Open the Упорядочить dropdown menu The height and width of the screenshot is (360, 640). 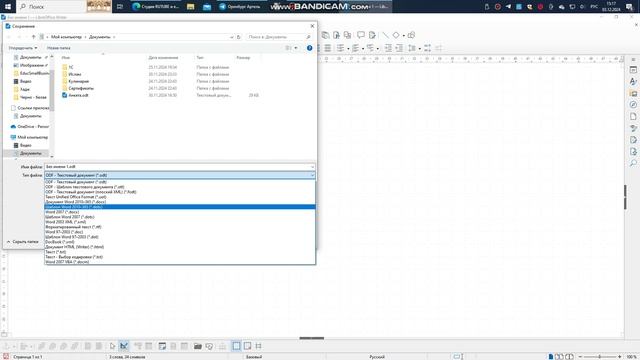coord(23,48)
